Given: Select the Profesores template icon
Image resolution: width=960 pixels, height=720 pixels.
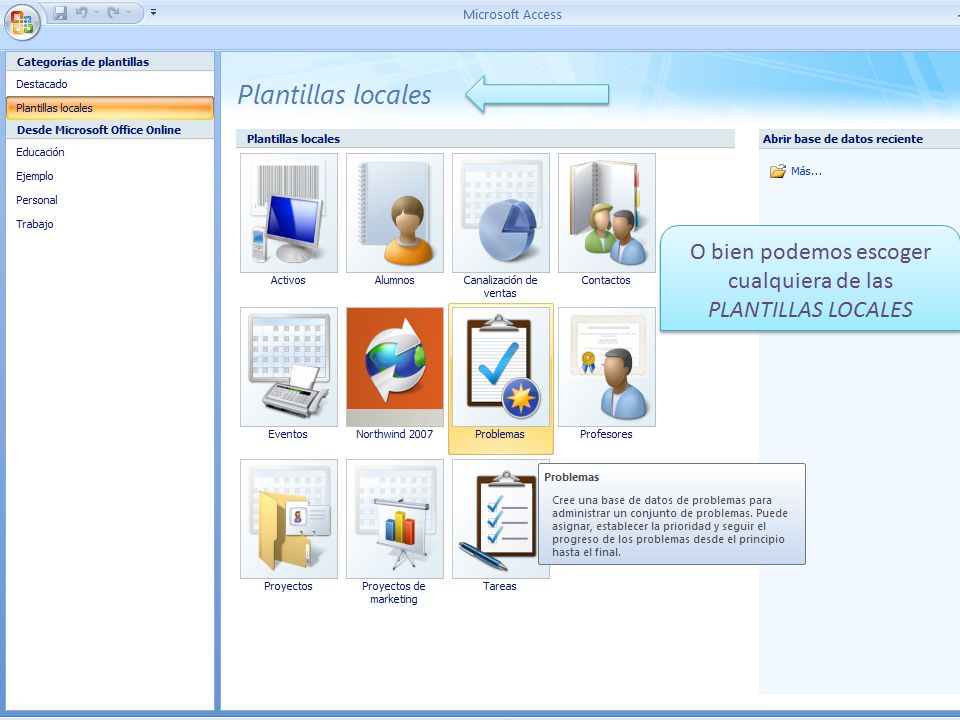Looking at the screenshot, I should [607, 367].
